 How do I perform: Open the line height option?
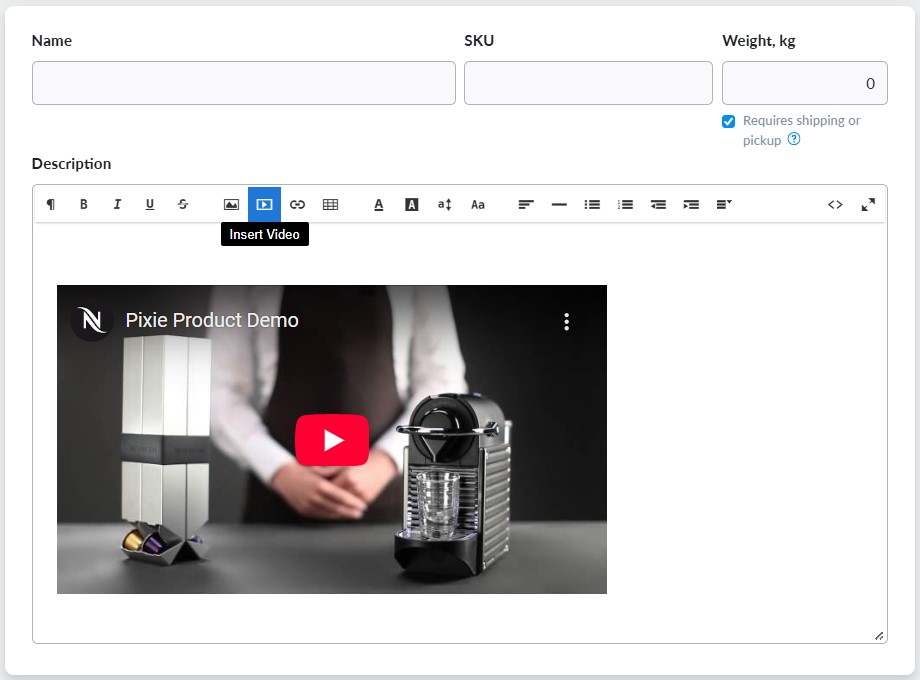pyautogui.click(x=445, y=204)
